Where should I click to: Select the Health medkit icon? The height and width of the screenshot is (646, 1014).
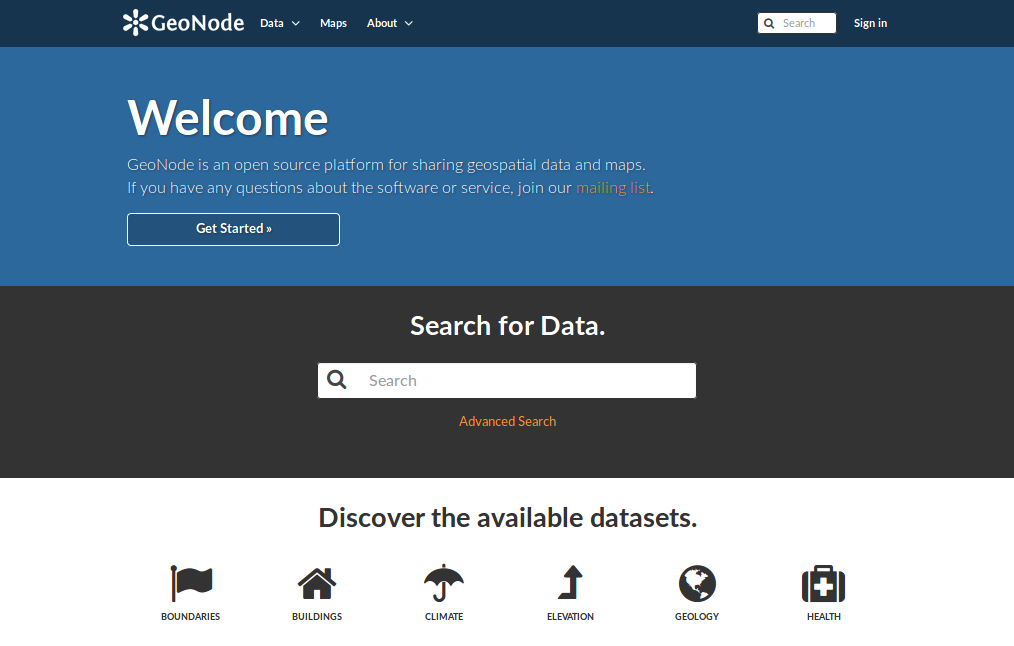(x=823, y=584)
